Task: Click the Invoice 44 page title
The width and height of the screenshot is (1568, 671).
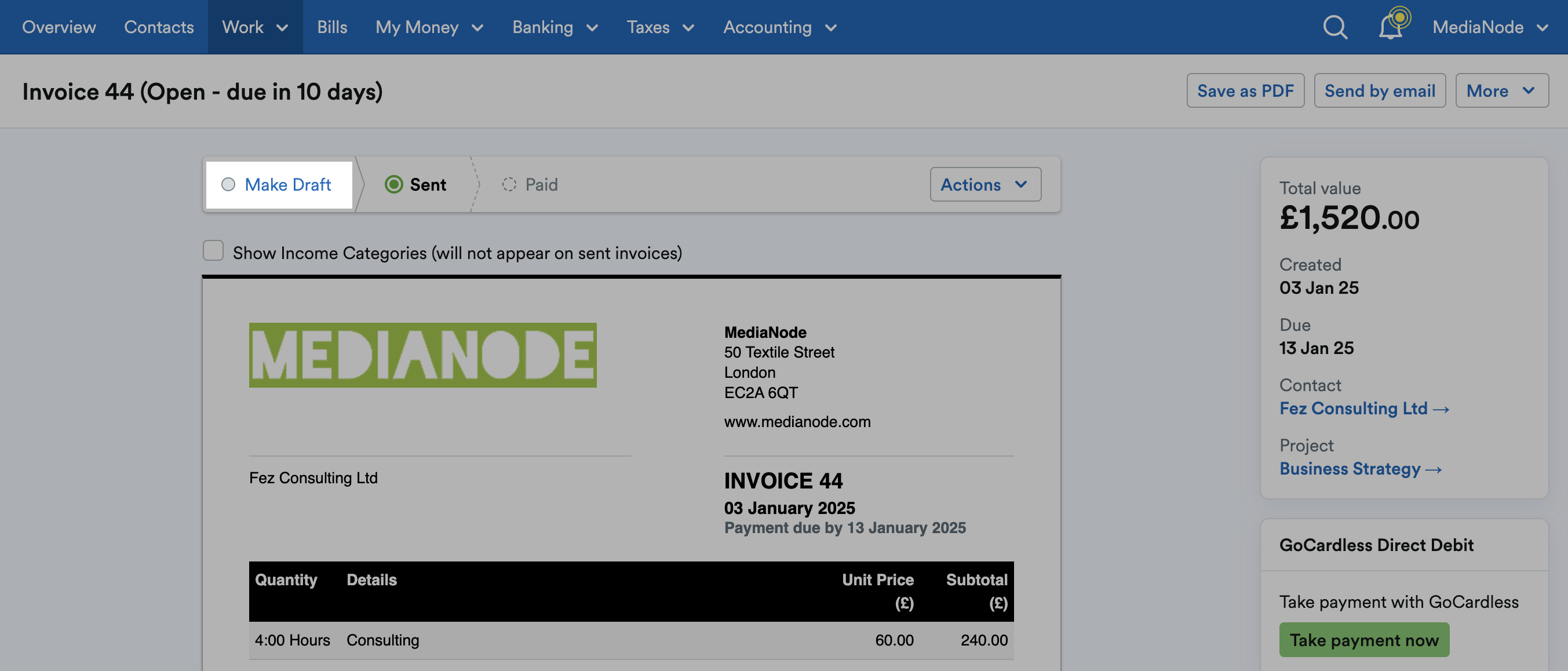Action: [x=203, y=92]
